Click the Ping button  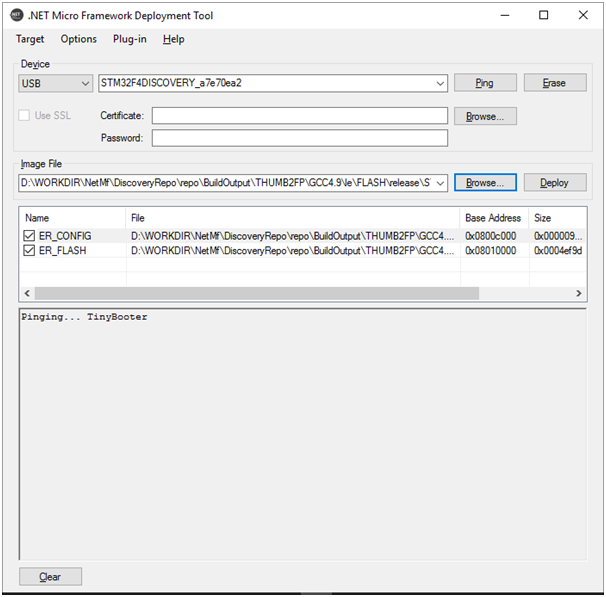[x=485, y=83]
